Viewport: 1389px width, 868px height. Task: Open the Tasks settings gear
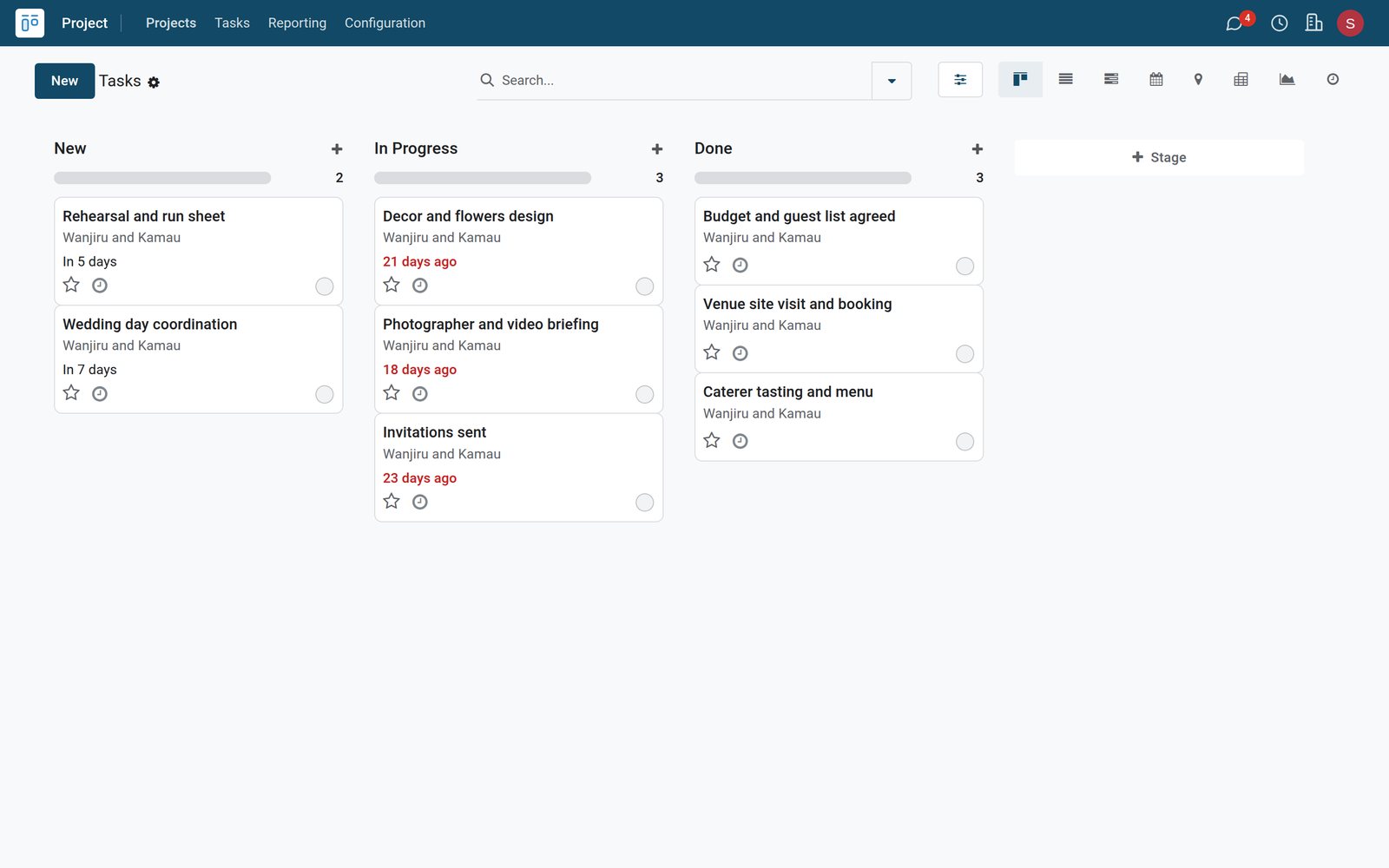click(x=154, y=82)
